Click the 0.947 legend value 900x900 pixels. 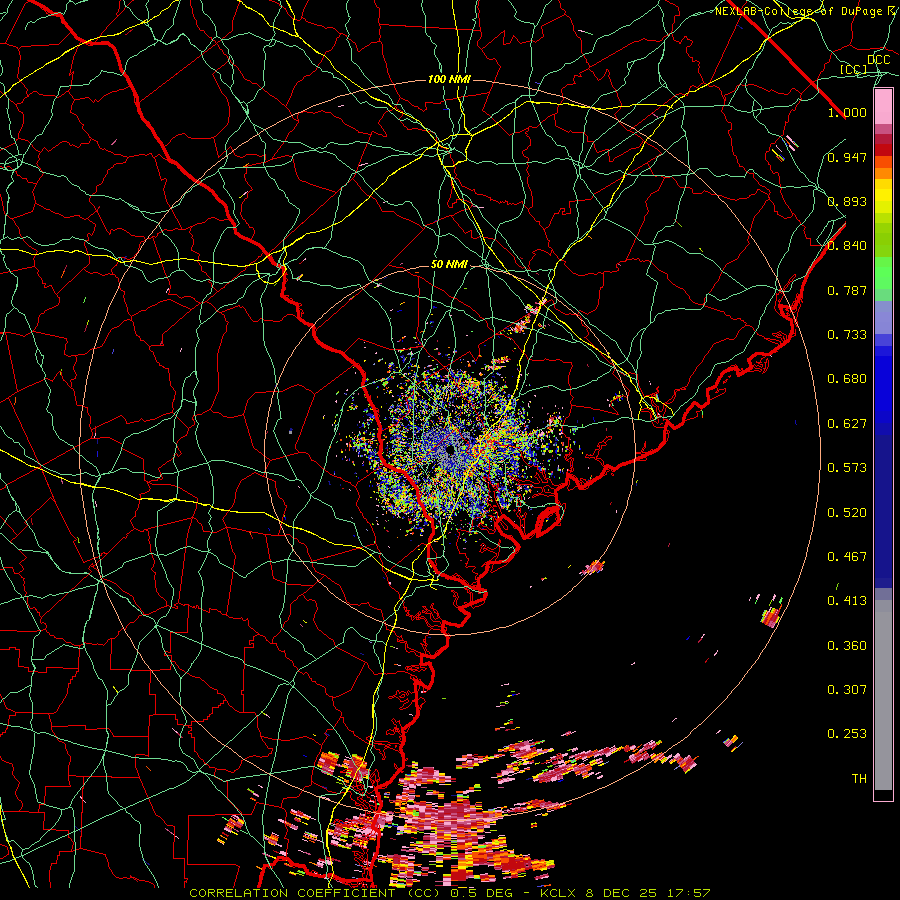[x=847, y=157]
